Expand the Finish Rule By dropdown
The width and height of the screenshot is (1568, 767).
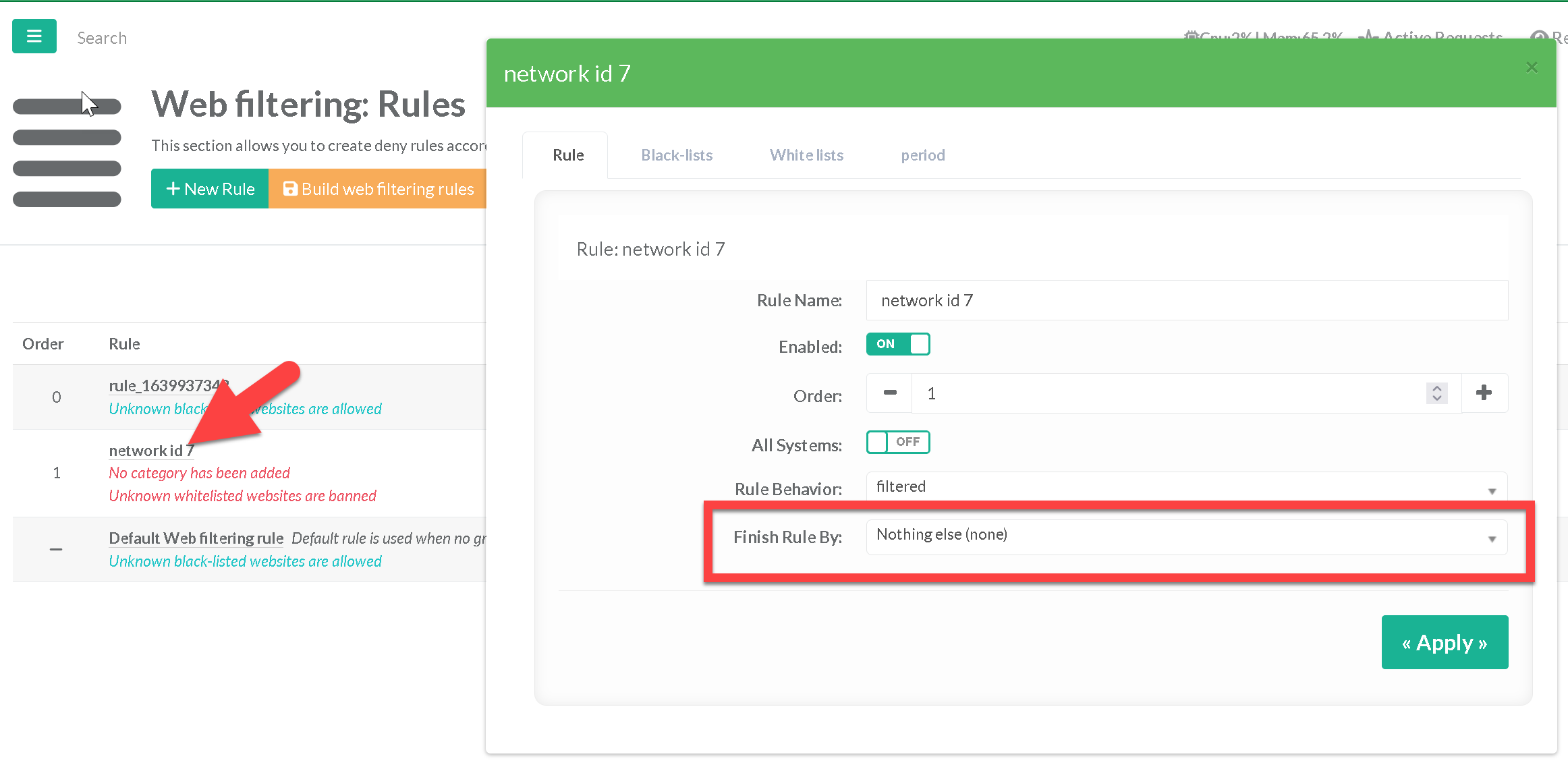tap(1186, 536)
